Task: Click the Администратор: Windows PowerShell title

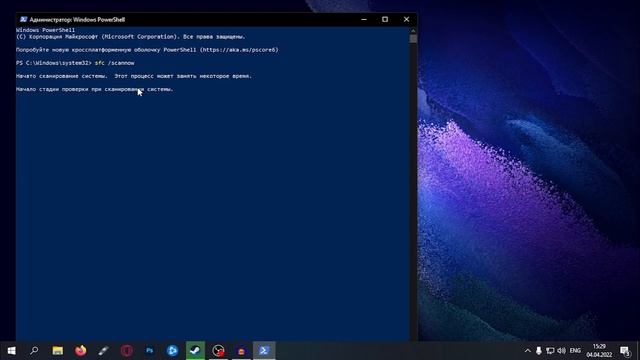Action: point(77,19)
